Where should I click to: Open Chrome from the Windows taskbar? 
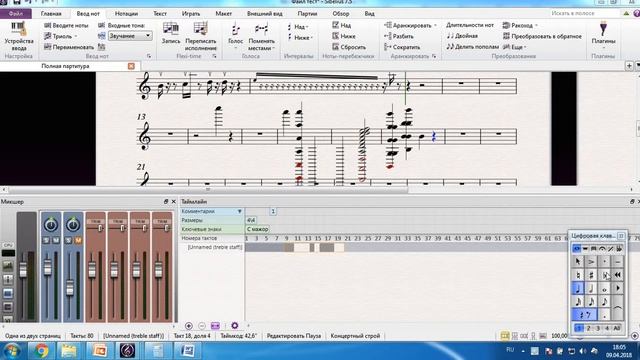tap(41, 351)
